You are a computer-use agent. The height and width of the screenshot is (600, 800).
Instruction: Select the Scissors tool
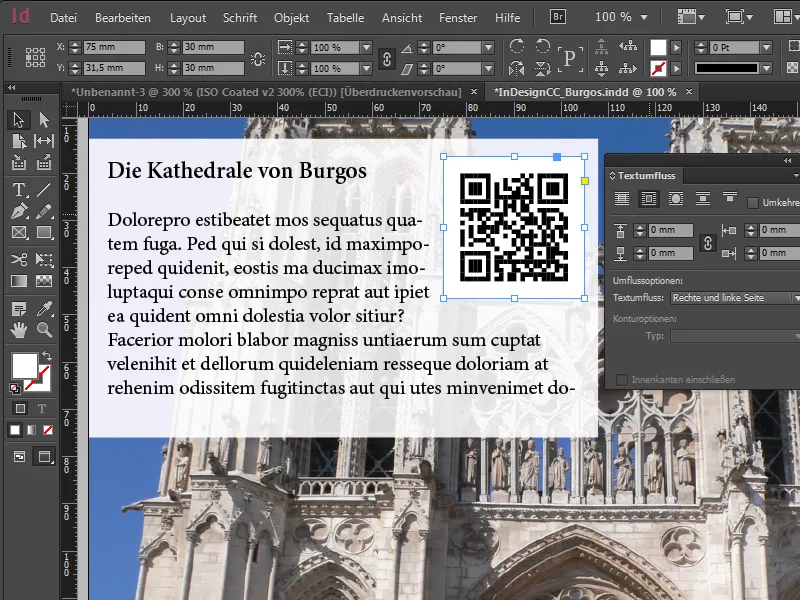(x=18, y=260)
